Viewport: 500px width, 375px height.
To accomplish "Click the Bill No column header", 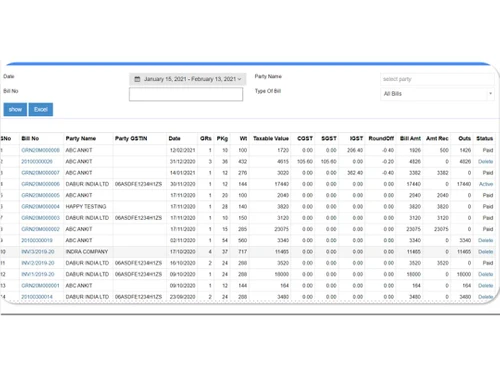I will point(30,138).
